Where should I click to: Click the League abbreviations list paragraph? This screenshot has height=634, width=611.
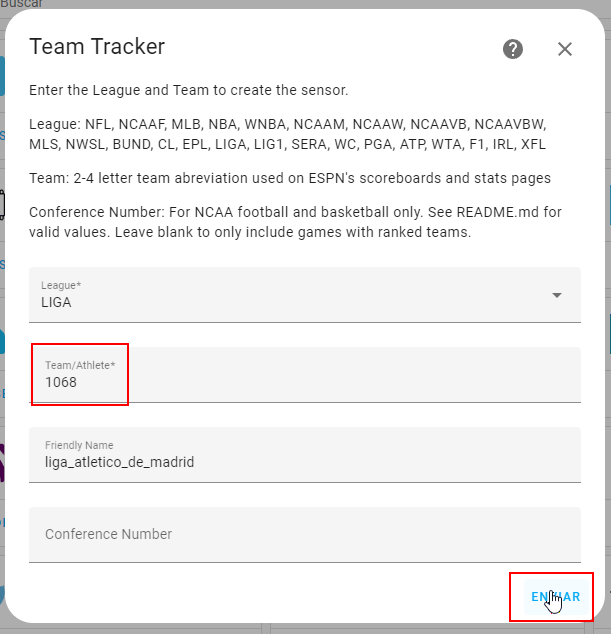pyautogui.click(x=288, y=134)
